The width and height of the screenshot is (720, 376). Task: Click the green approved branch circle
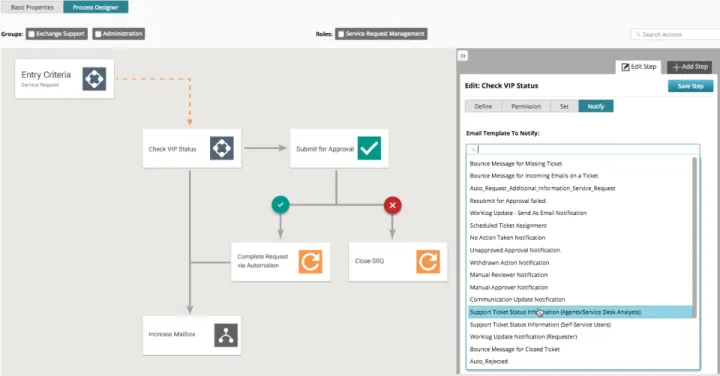(281, 205)
